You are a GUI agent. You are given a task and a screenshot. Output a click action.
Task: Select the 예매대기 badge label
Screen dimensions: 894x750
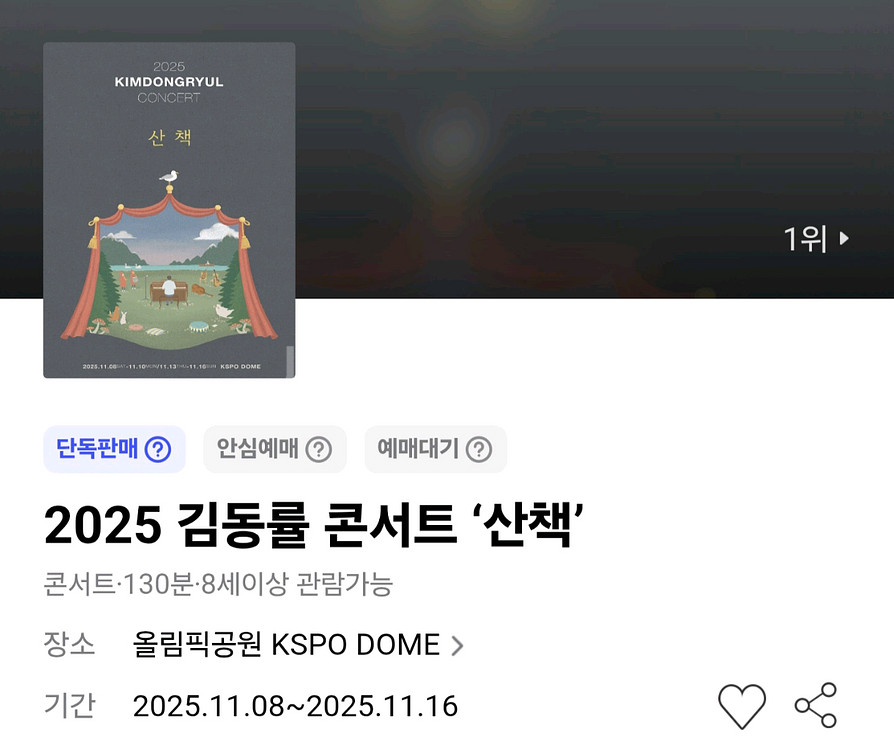tap(418, 449)
